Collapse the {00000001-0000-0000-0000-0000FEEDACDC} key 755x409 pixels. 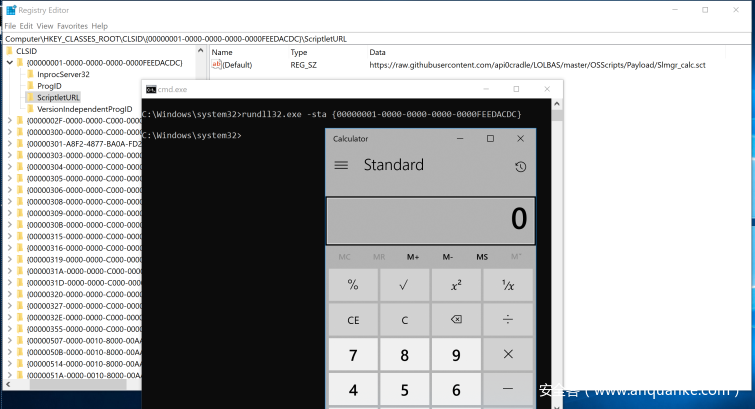[x=10, y=63]
